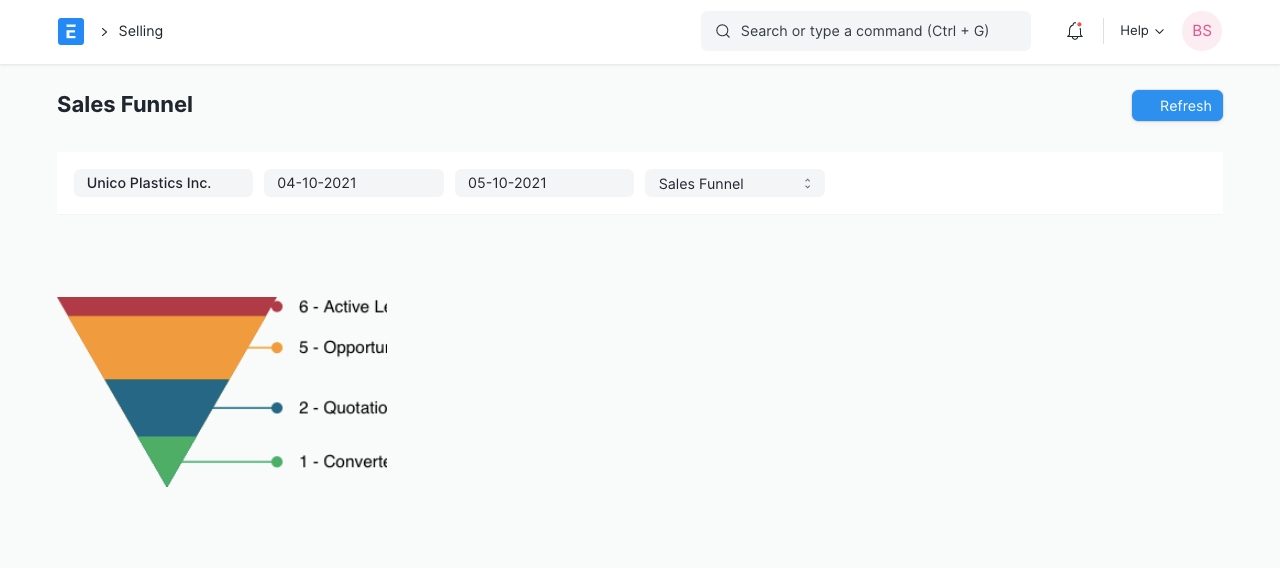1280x568 pixels.
Task: Click the Unico Plastics Inc. company field
Action: tap(163, 183)
